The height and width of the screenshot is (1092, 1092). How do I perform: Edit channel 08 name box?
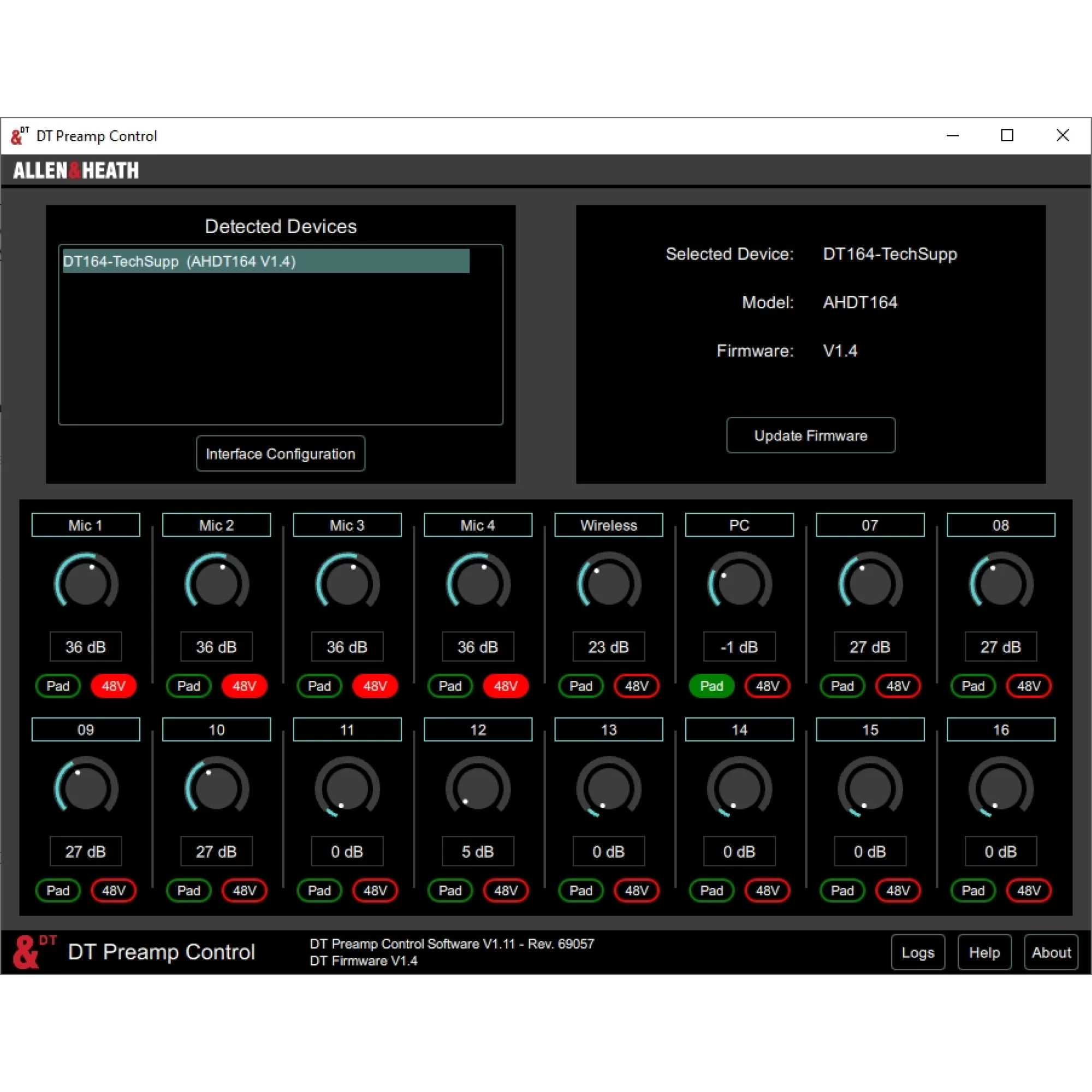coord(1001,525)
